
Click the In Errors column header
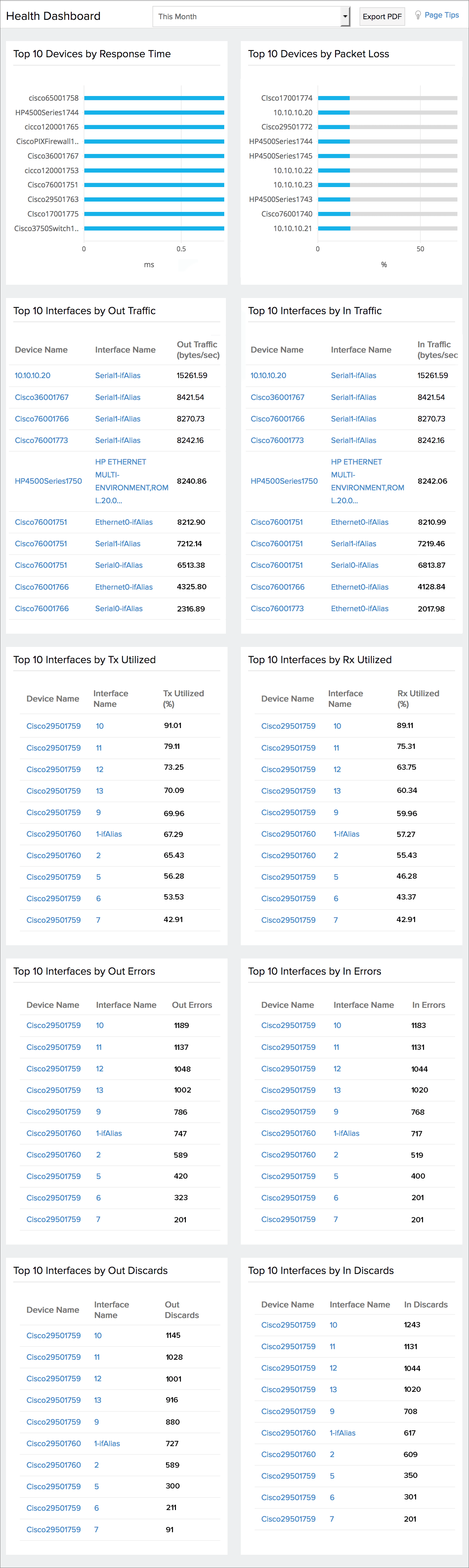point(429,1005)
